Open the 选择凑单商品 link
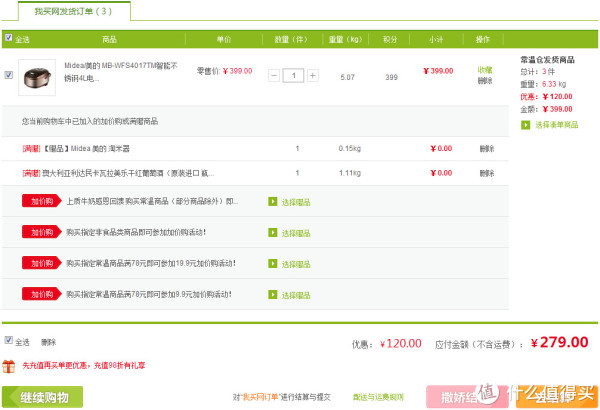This screenshot has height=410, width=600. pos(556,125)
